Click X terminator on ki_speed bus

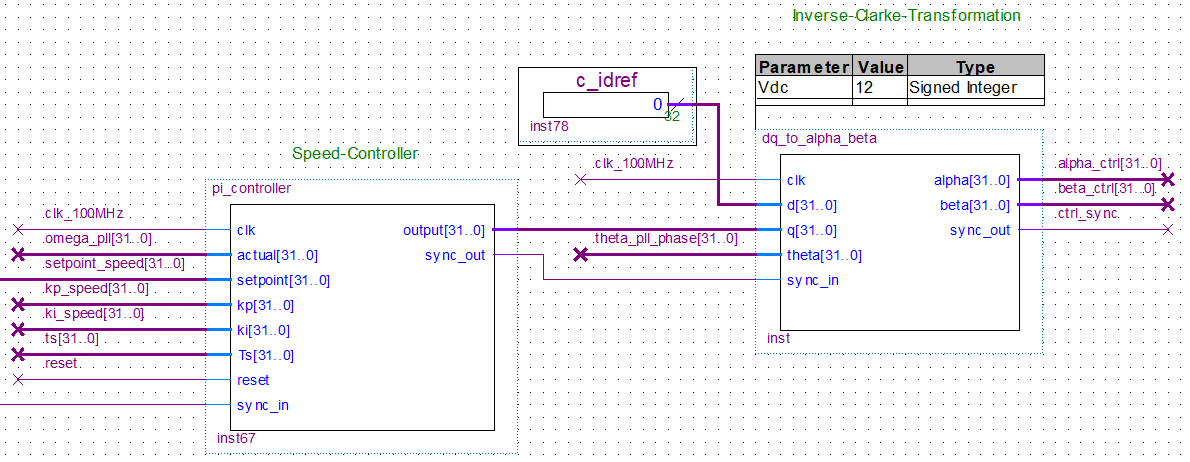click(x=19, y=330)
